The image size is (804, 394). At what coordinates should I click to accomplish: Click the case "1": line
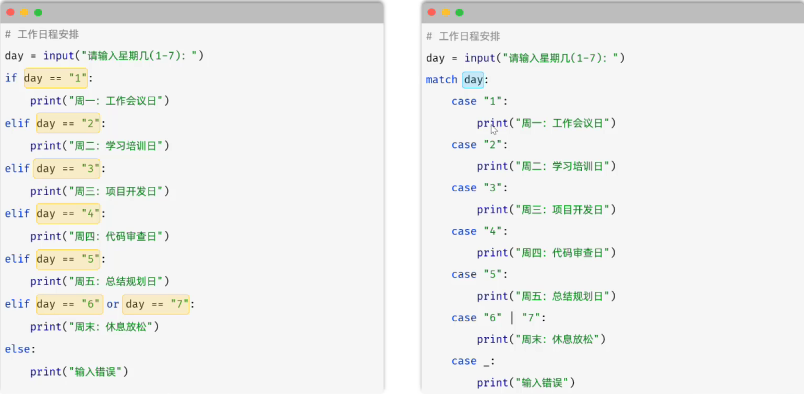pos(479,101)
